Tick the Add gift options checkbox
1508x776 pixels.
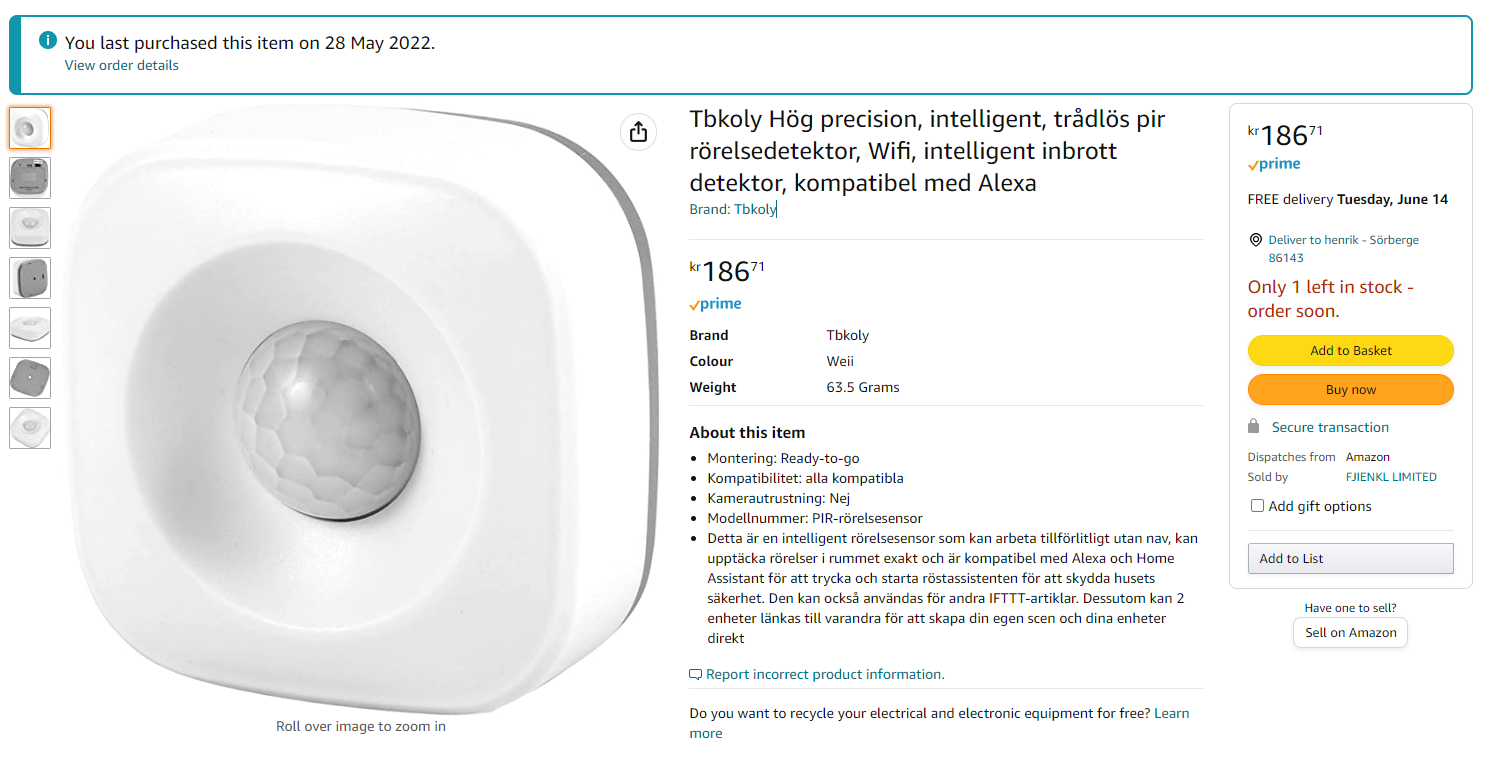1258,506
